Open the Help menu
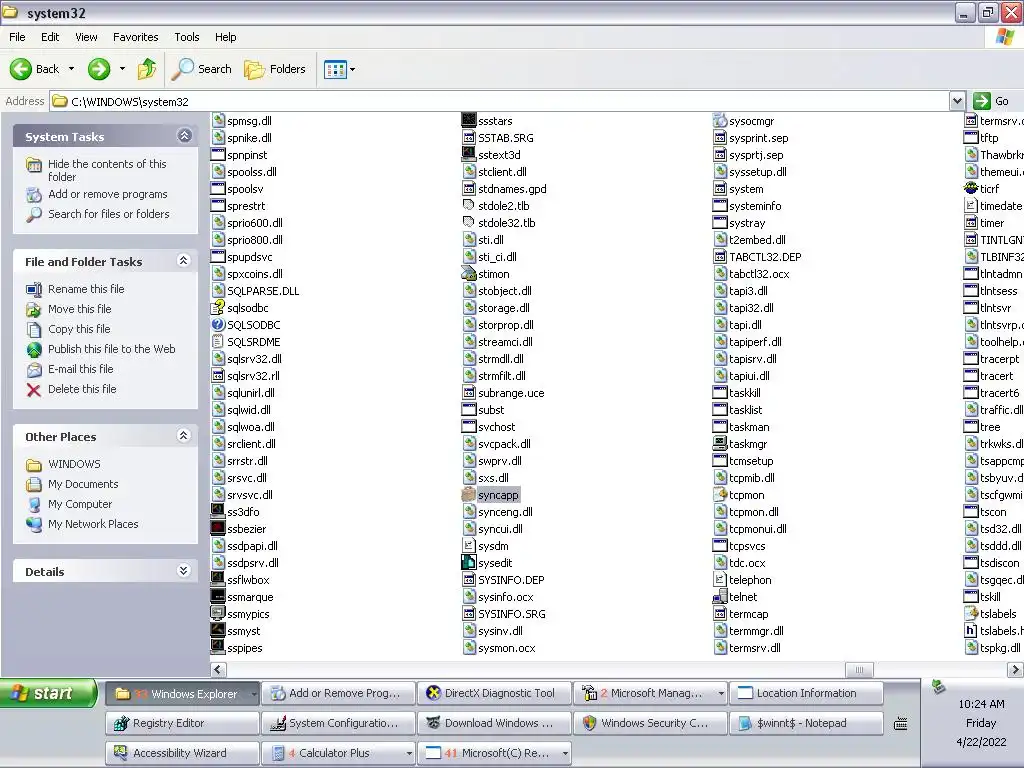 tap(226, 37)
